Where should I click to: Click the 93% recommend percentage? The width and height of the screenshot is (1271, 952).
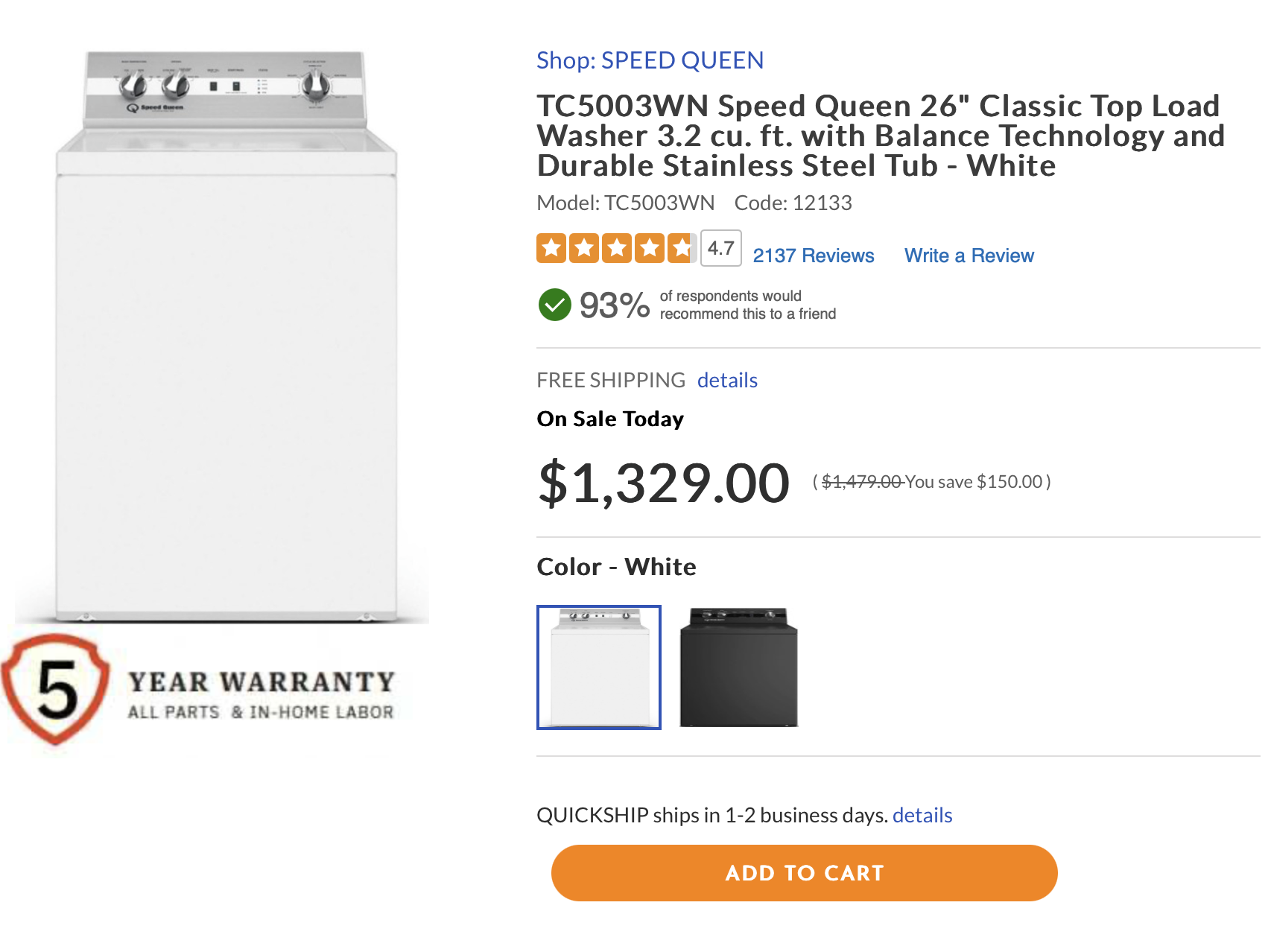[615, 305]
